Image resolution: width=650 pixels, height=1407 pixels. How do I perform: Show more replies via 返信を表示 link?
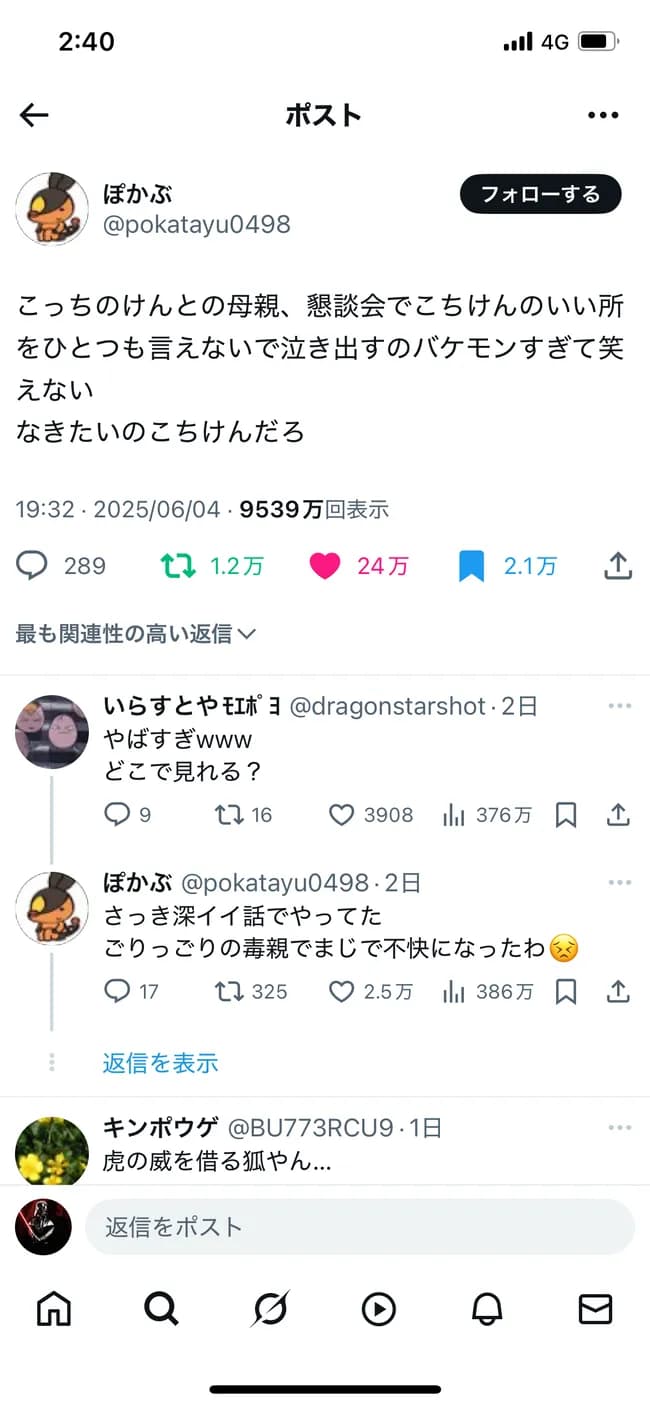click(160, 1064)
